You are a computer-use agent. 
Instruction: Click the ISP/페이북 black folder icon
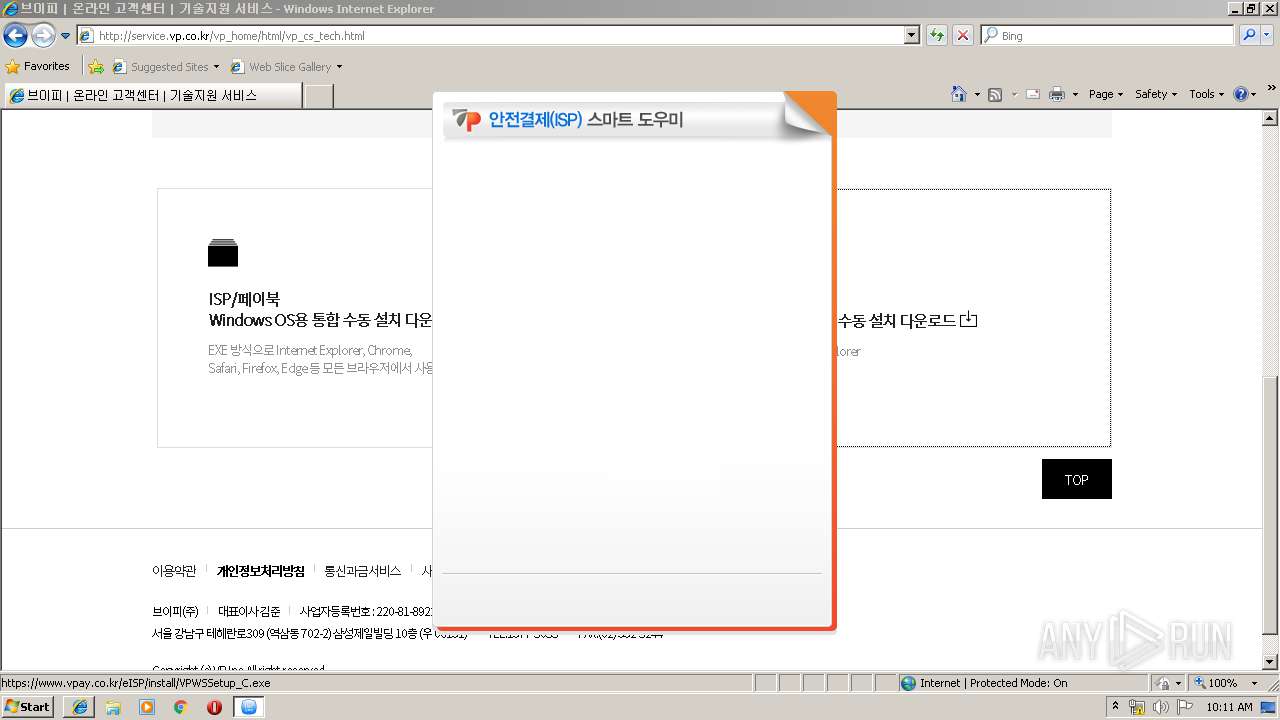coord(223,253)
